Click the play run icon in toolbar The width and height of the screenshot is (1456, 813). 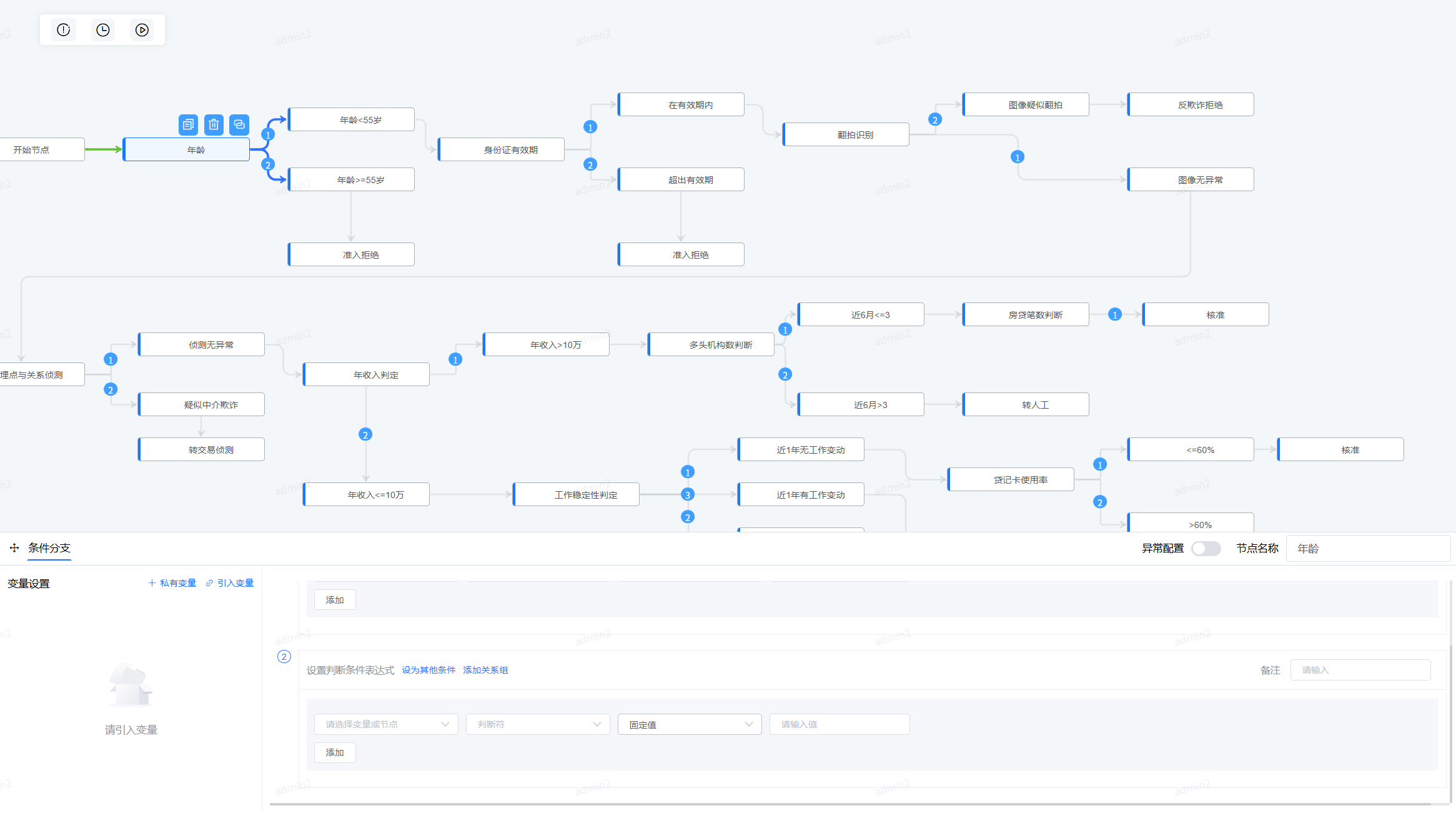click(x=142, y=30)
